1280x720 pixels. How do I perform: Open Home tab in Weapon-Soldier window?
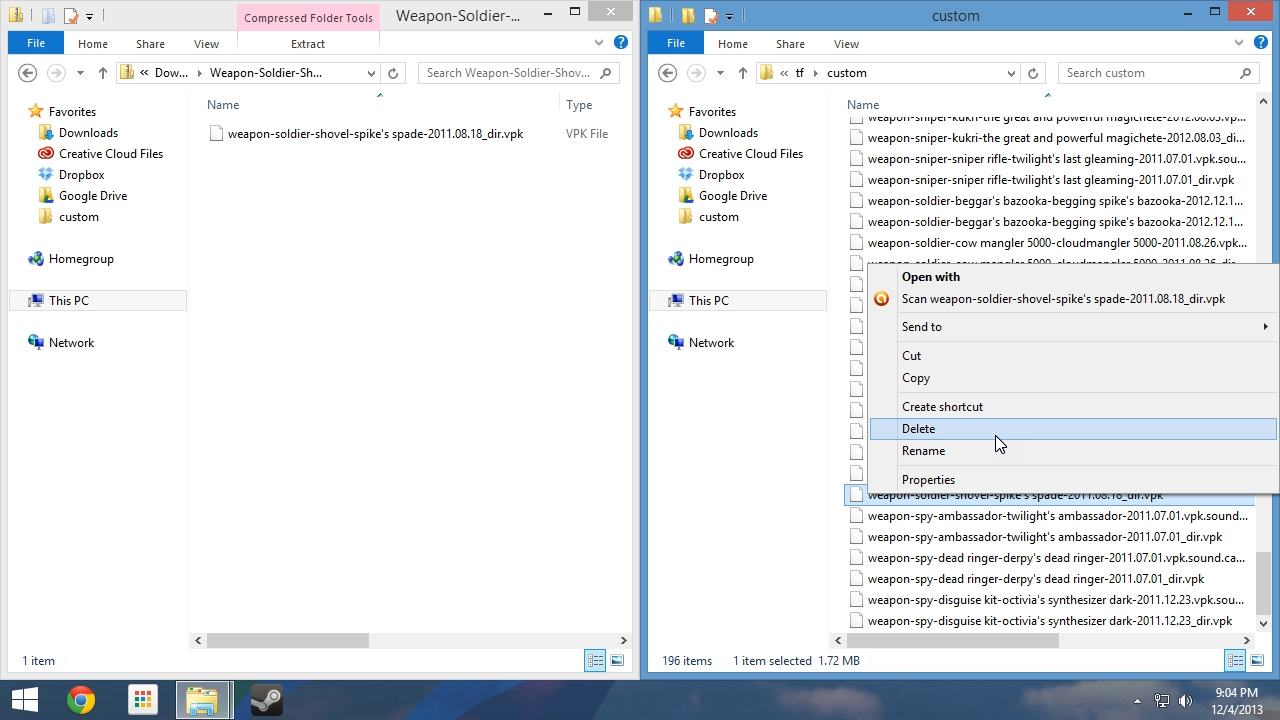tap(93, 44)
